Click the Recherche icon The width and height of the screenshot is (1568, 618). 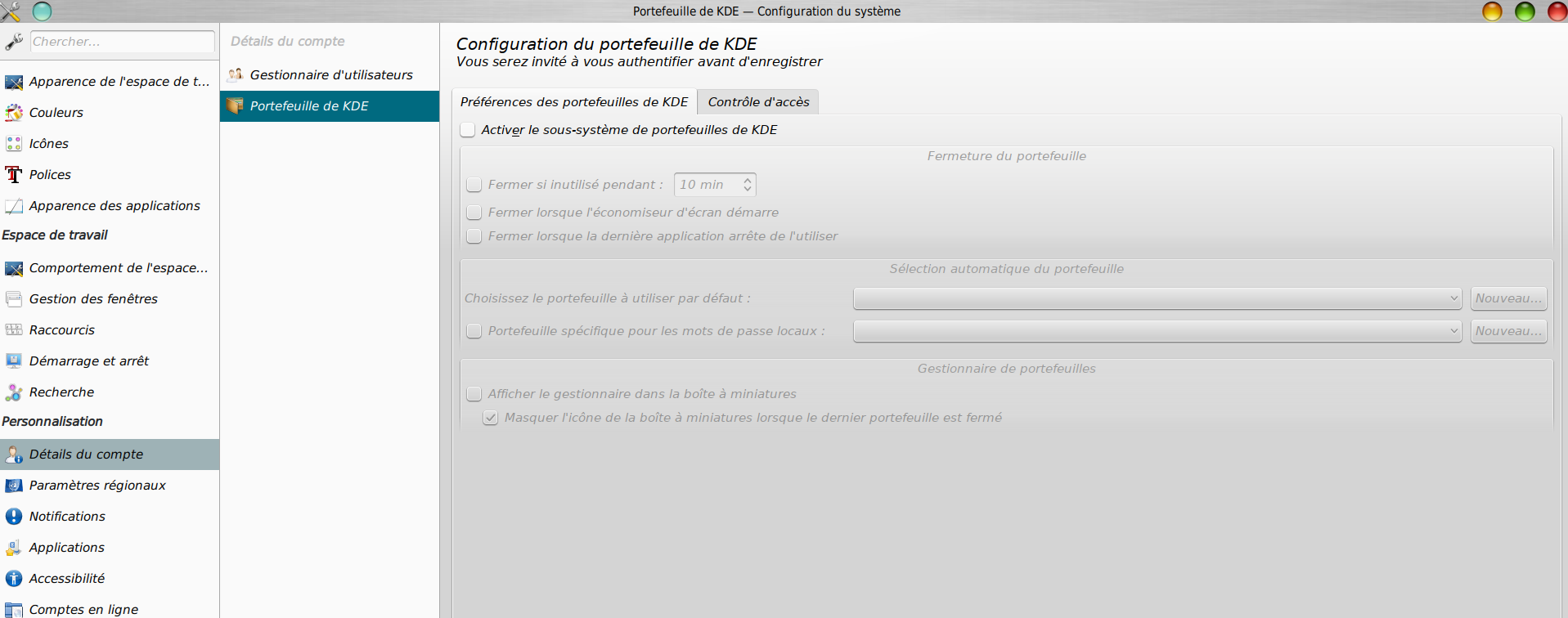(x=14, y=392)
